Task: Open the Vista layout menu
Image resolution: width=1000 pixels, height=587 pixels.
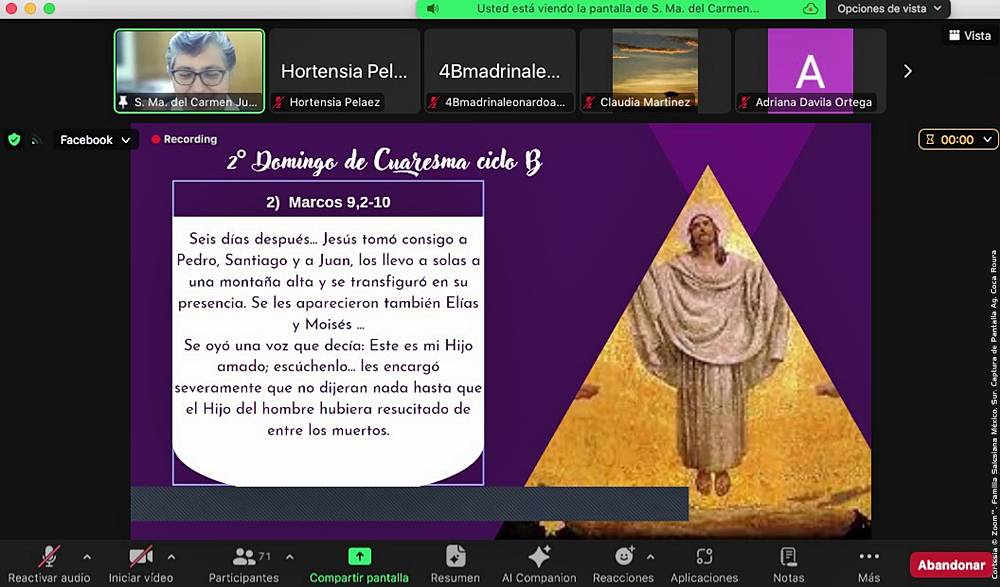Action: click(x=969, y=36)
